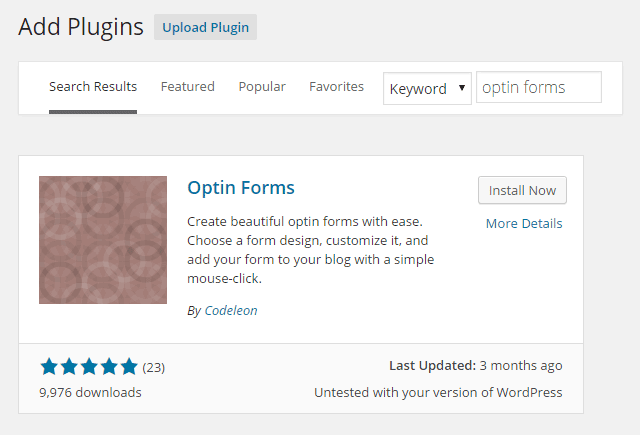Open the Optin Forms plugin title link
Screen dimensions: 640x435
[x=241, y=188]
